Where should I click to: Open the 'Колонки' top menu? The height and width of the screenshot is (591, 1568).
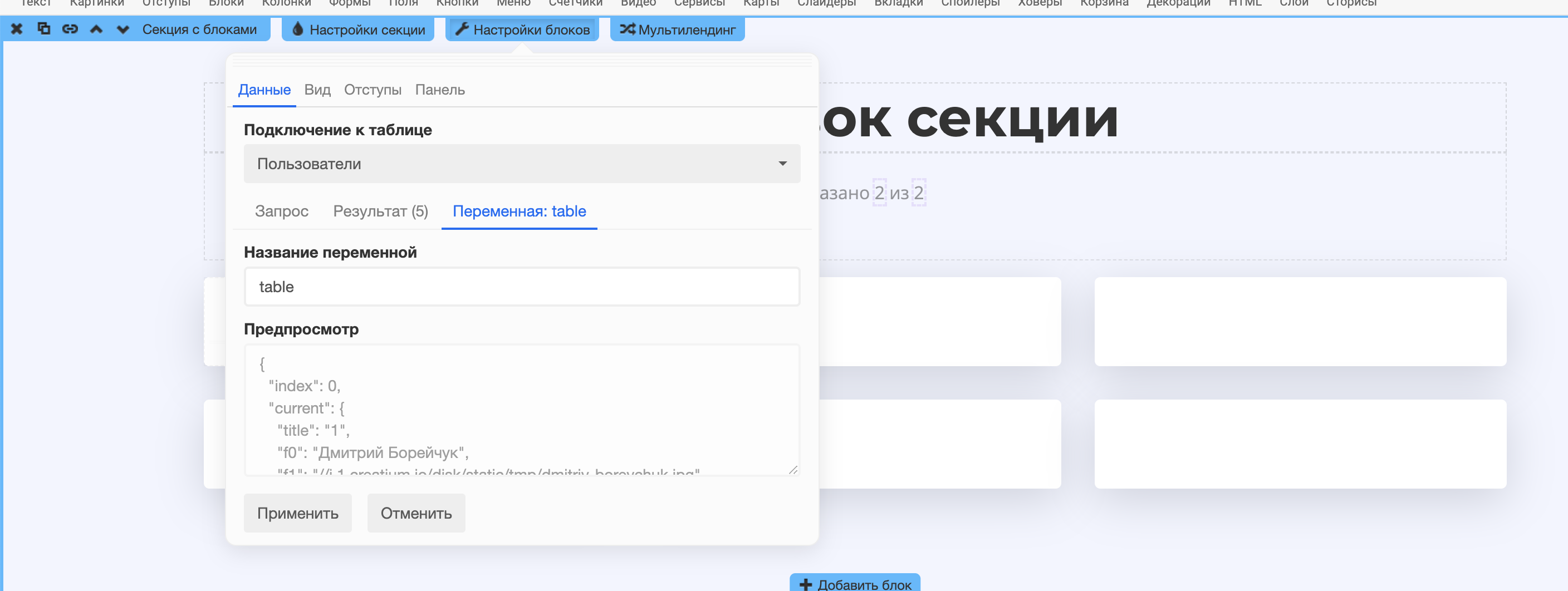point(287,3)
